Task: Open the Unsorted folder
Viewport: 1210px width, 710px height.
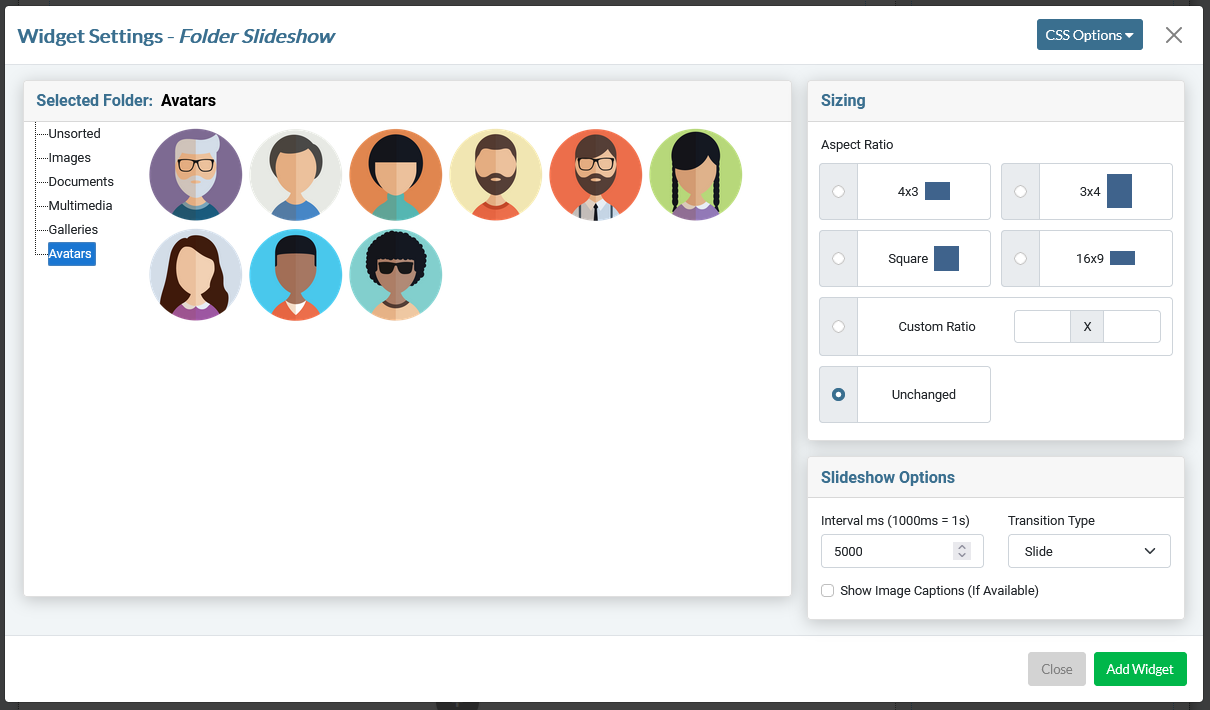Action: tap(74, 134)
